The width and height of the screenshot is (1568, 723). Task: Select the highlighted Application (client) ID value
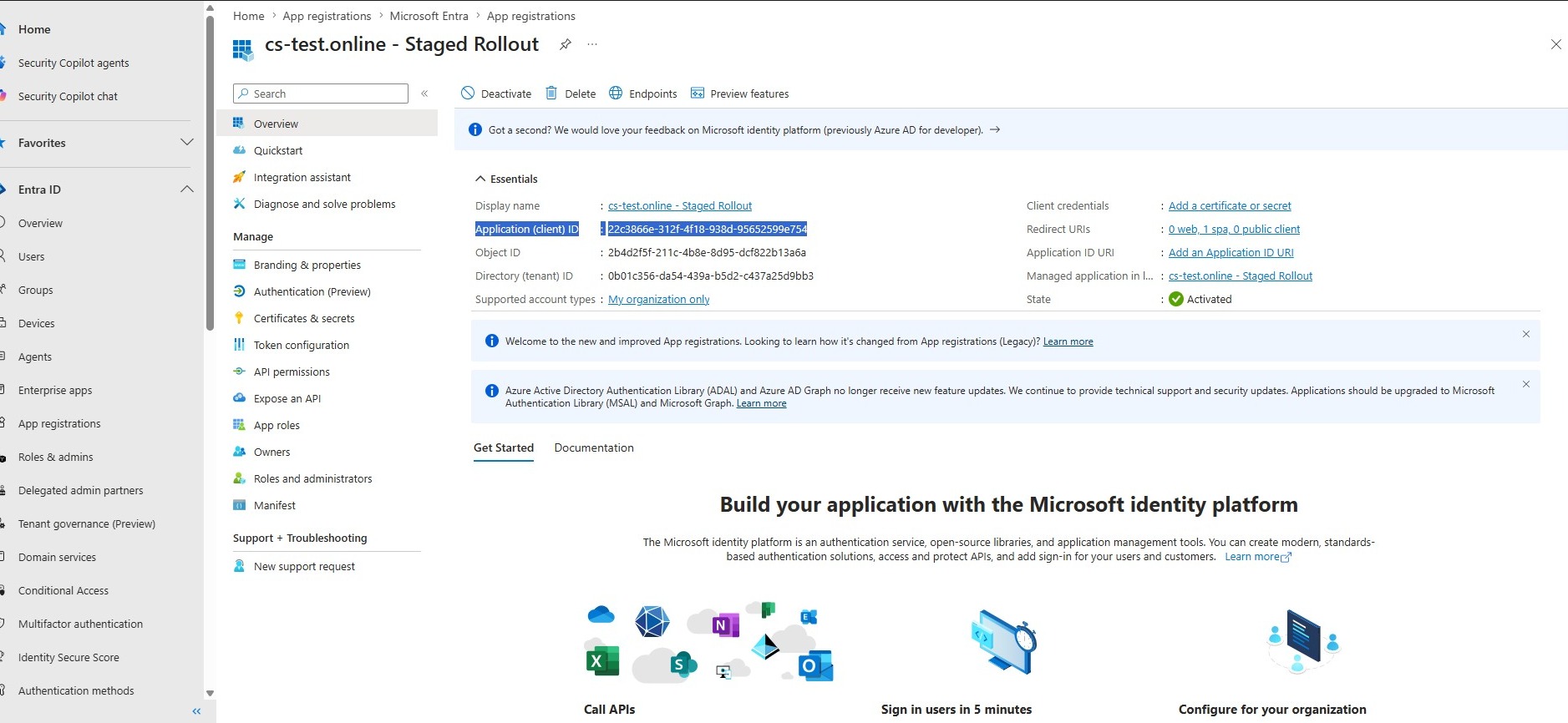tap(708, 230)
